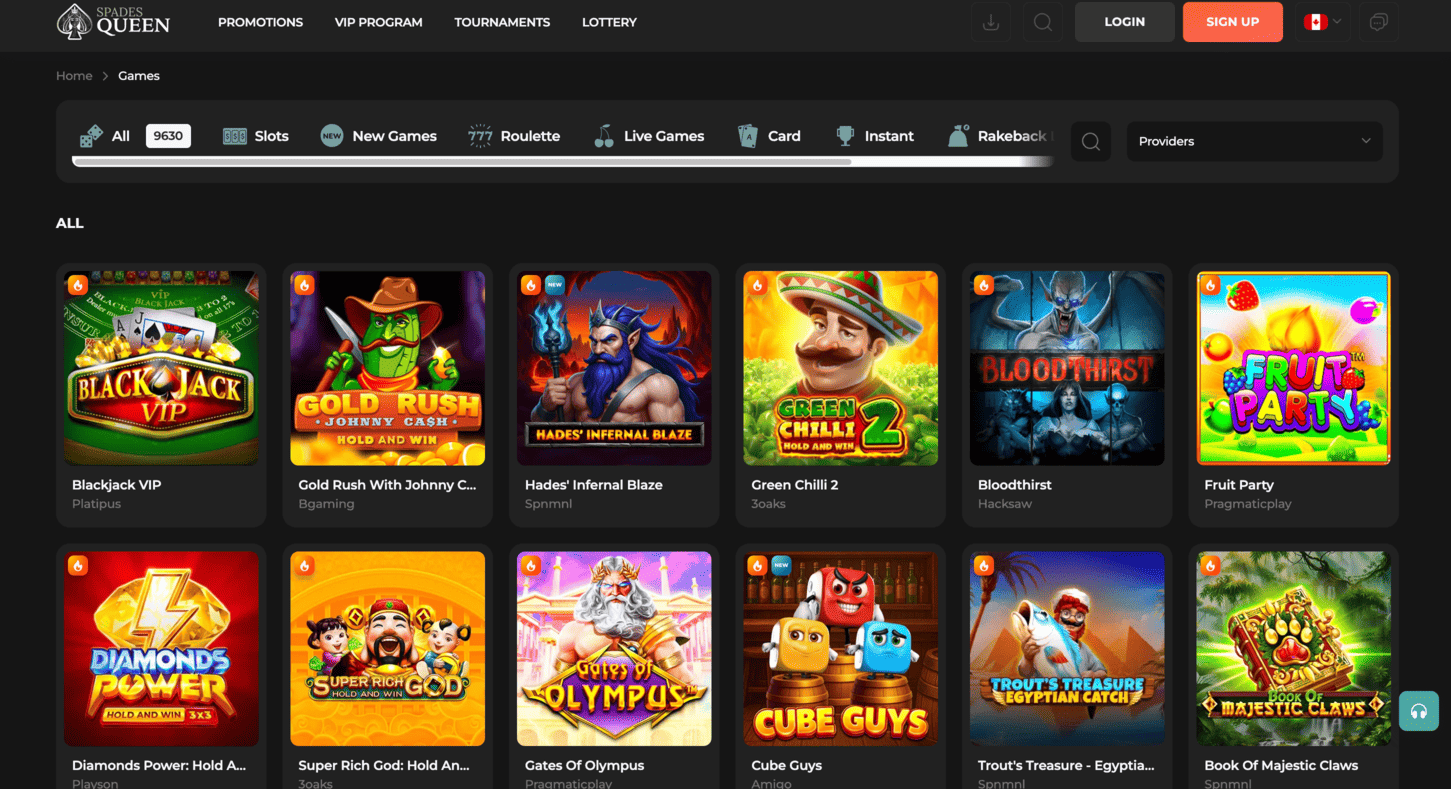Click the Bgaming provider text
The height and width of the screenshot is (789, 1451).
[x=326, y=504]
